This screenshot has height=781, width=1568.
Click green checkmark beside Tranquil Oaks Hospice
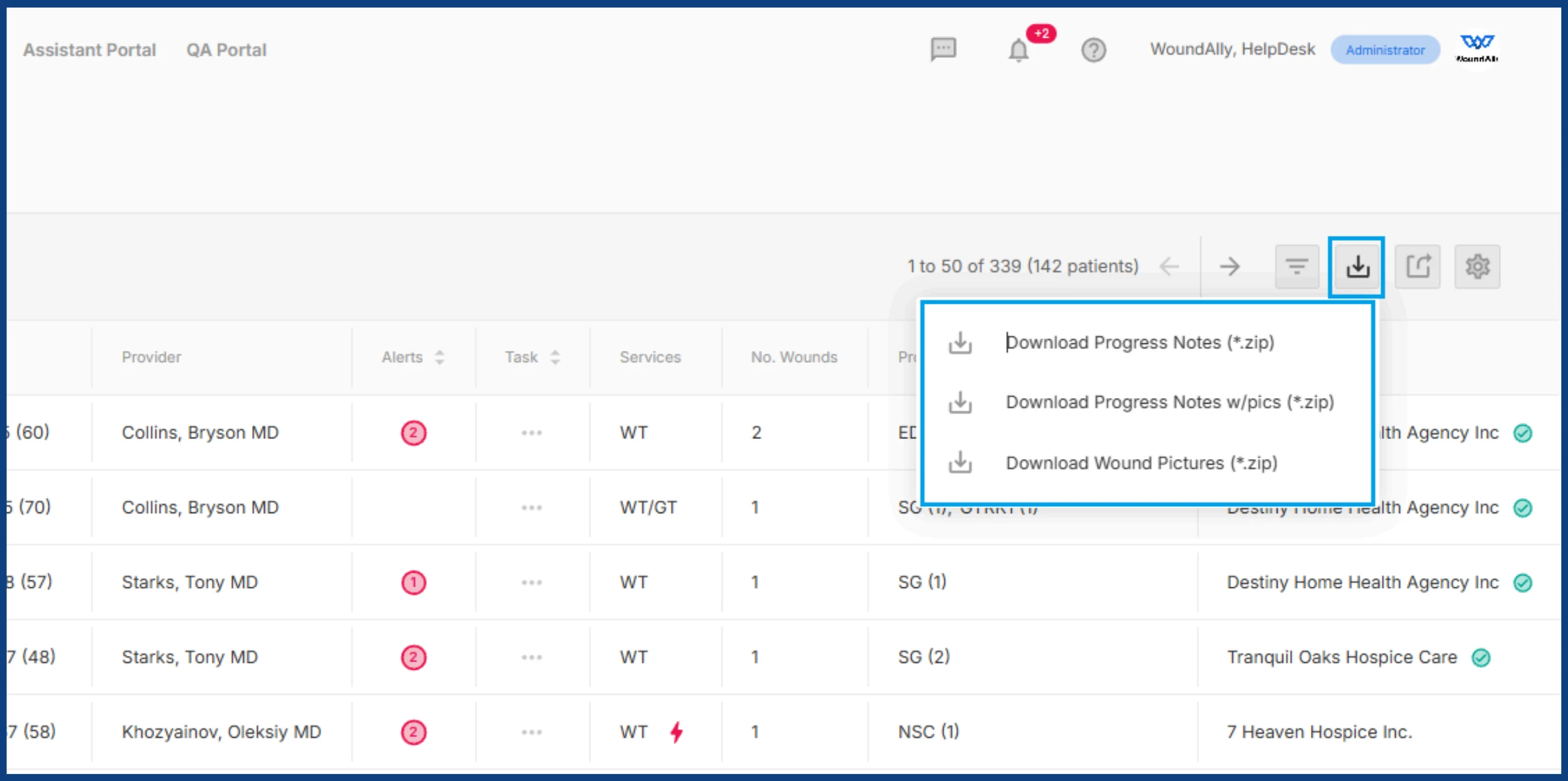(x=1481, y=658)
